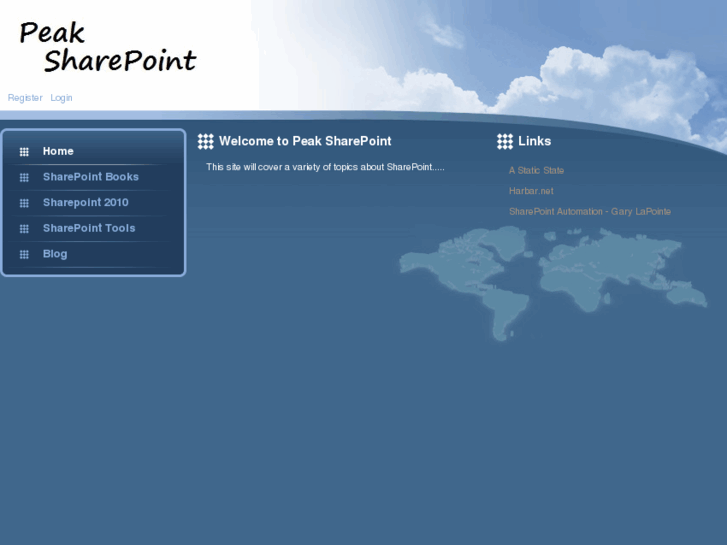Open the SharePoint Books menu item
727x545 pixels.
(x=91, y=177)
